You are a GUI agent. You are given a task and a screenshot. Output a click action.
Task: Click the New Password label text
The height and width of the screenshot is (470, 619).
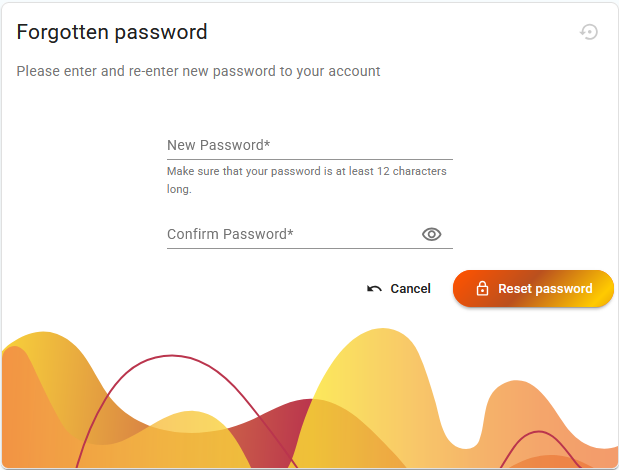pyautogui.click(x=218, y=145)
